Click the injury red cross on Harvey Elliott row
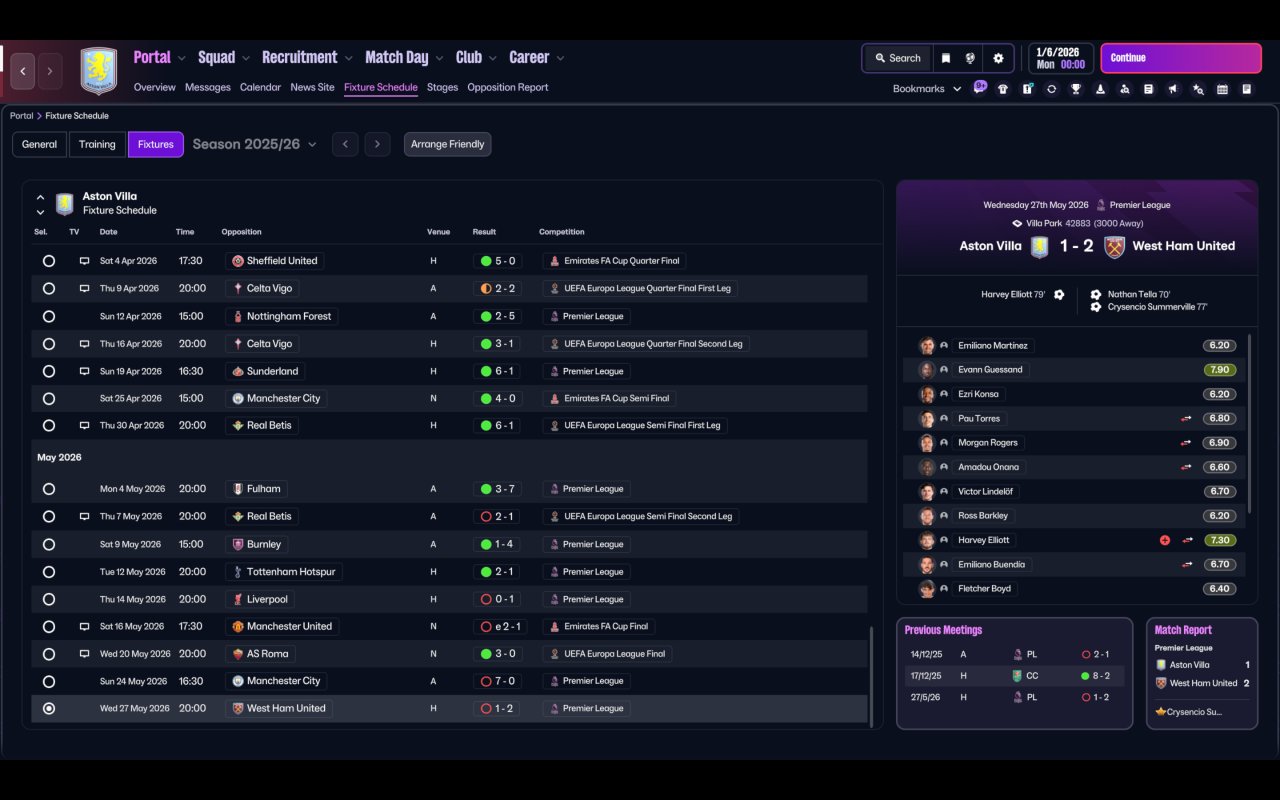 (1165, 540)
